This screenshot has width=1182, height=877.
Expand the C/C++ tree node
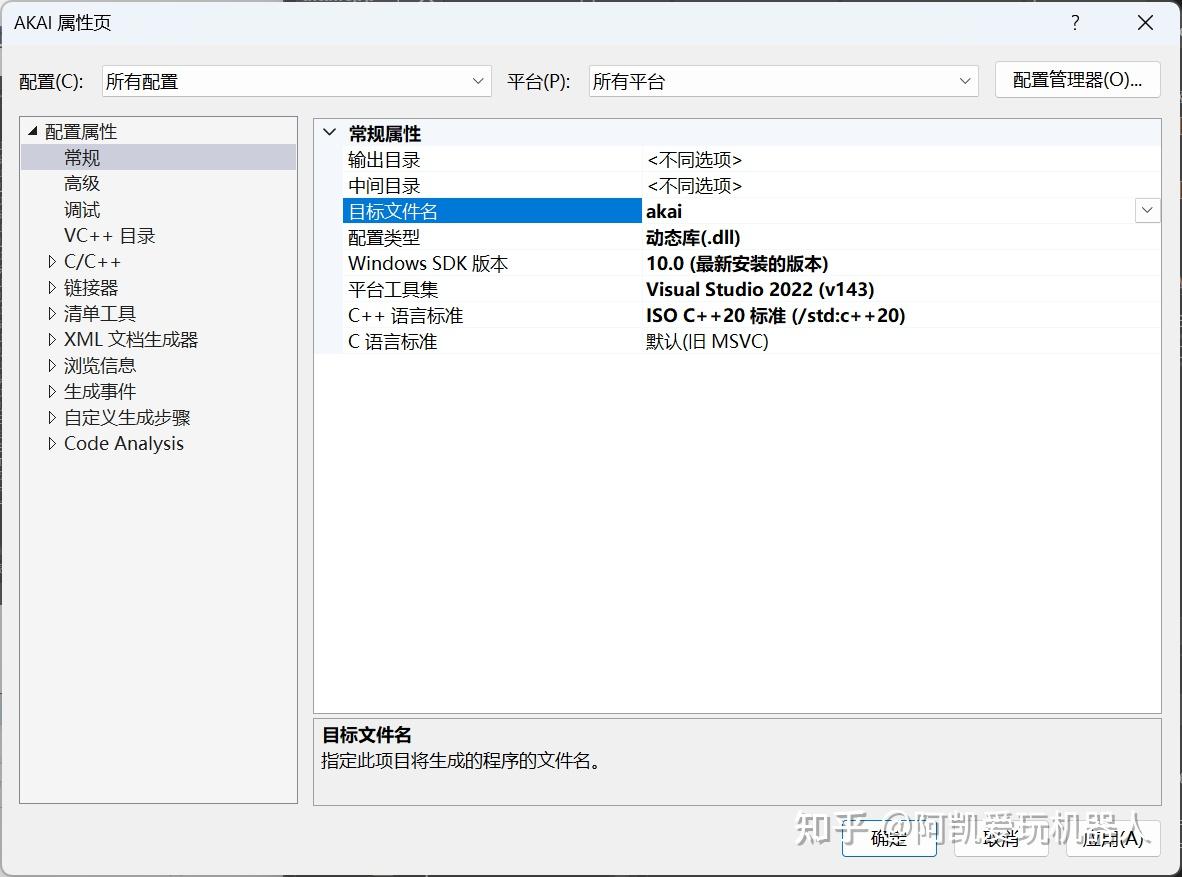pos(52,261)
